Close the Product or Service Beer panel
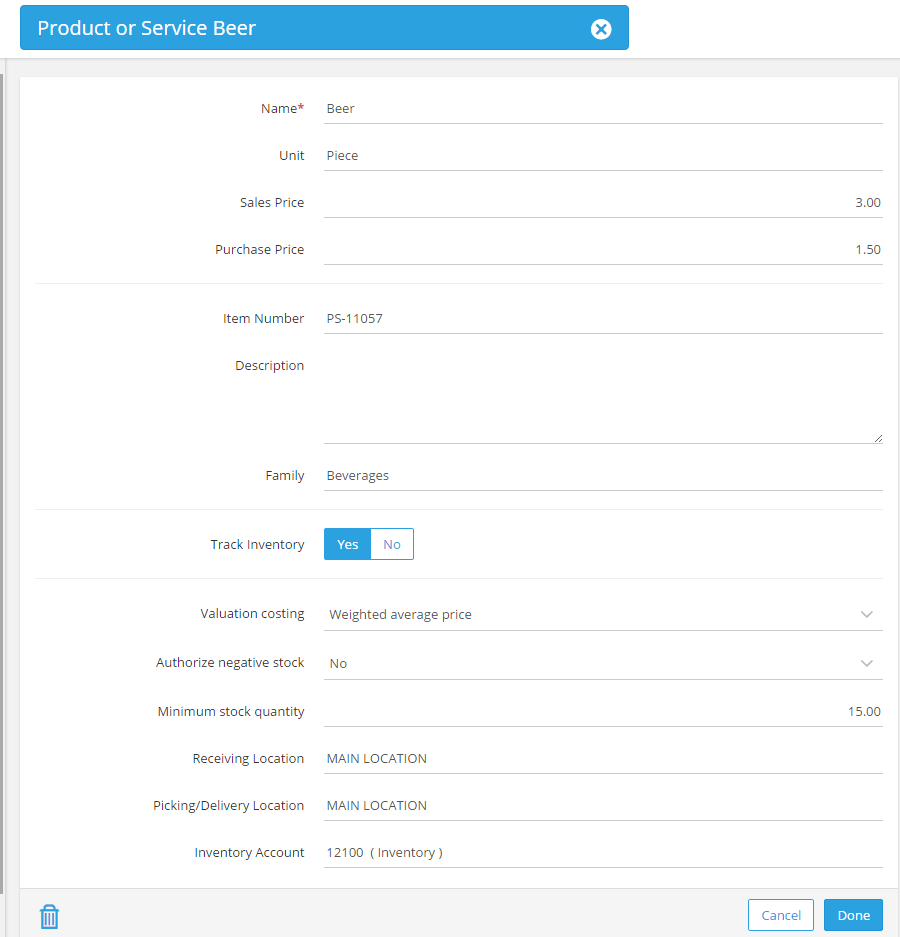 [601, 29]
